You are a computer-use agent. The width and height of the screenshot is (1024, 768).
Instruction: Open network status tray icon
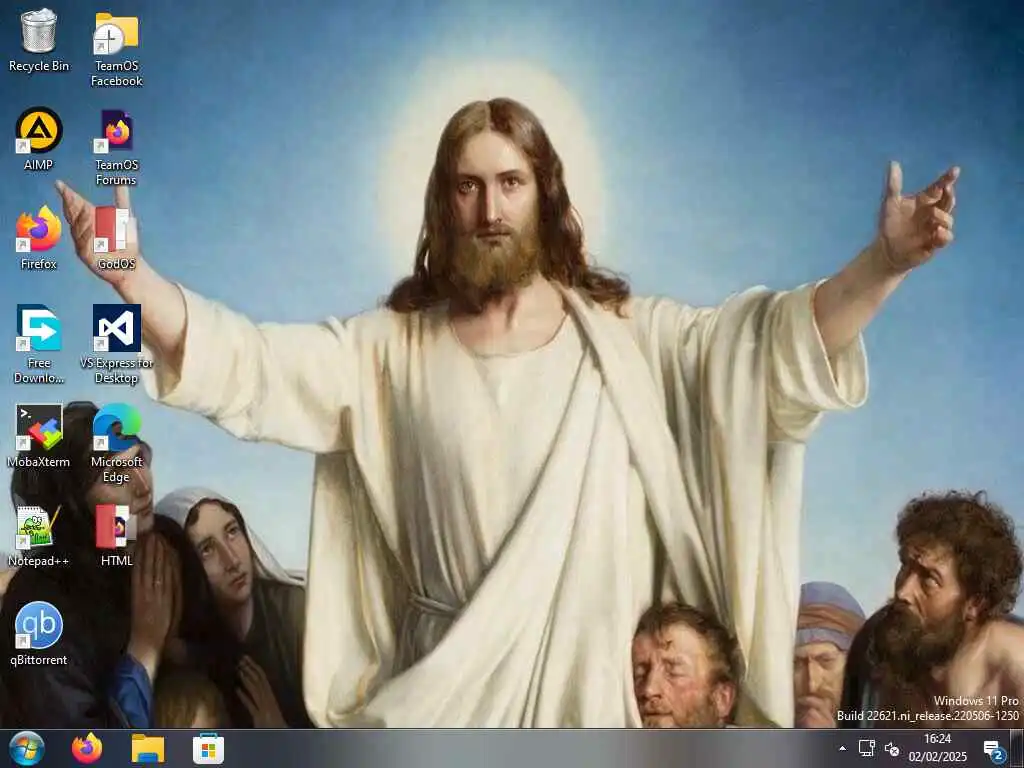(867, 748)
